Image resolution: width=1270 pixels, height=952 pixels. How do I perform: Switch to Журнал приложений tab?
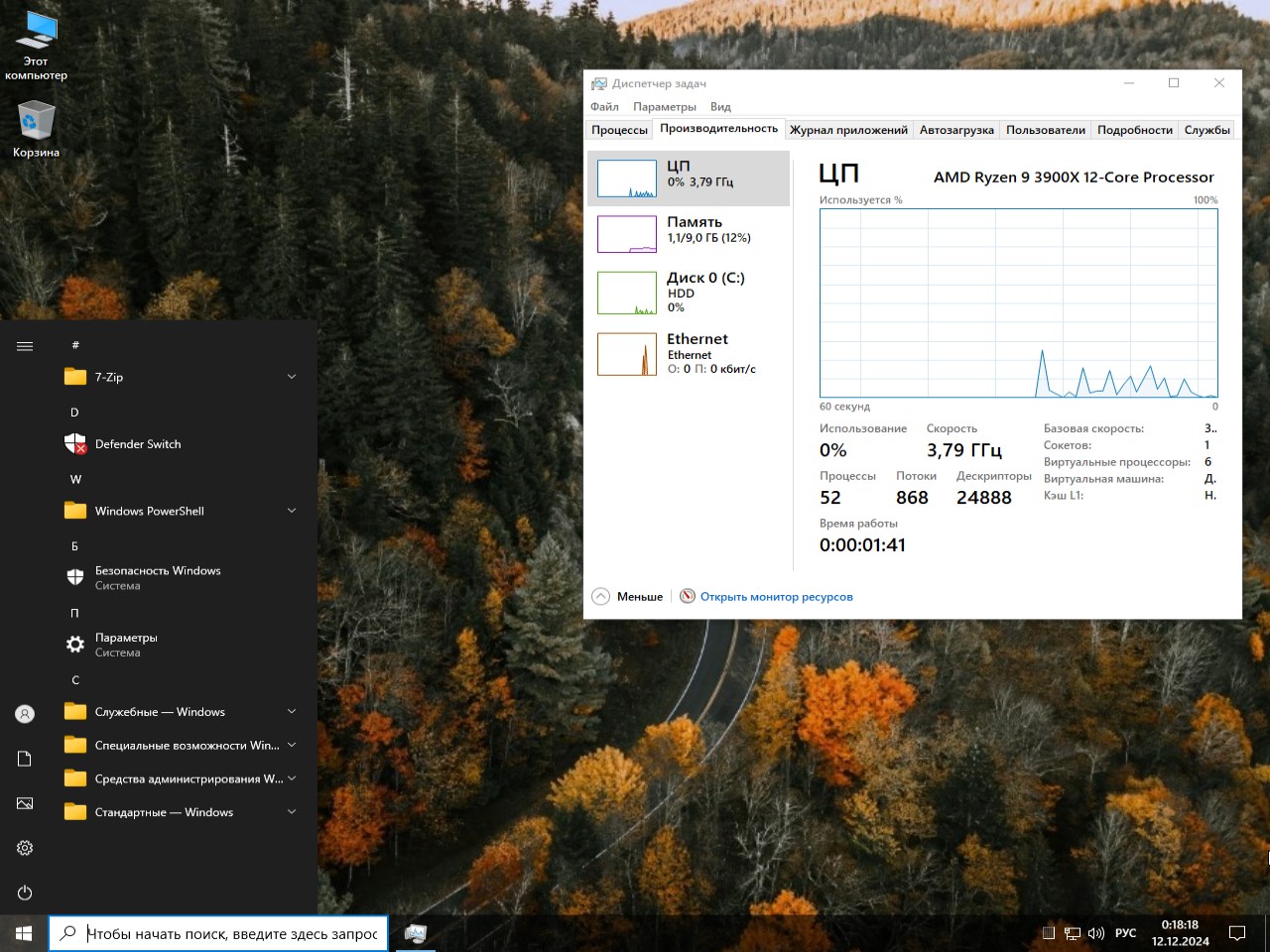click(x=848, y=130)
